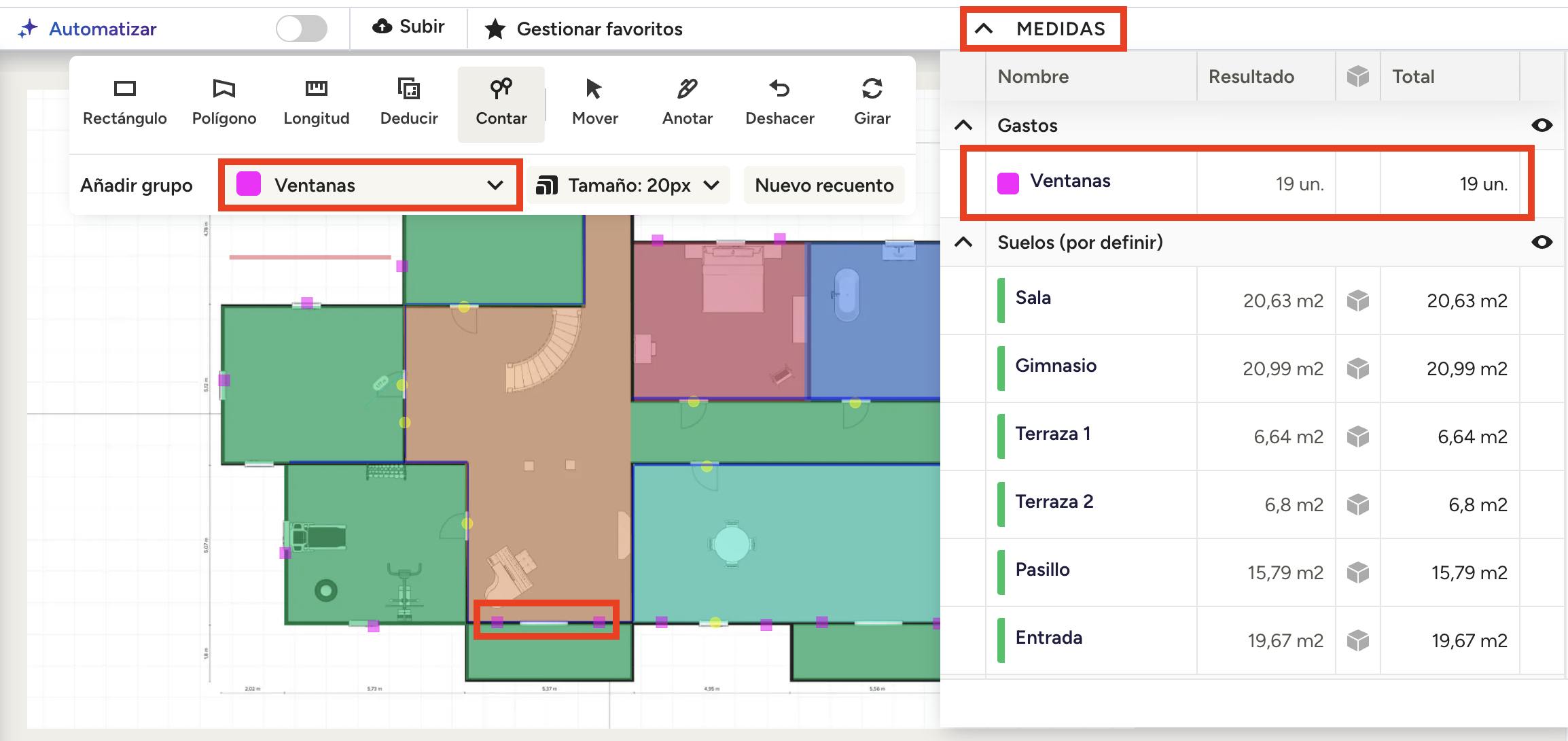Hide the Suelos (por definir) group

(x=1542, y=242)
